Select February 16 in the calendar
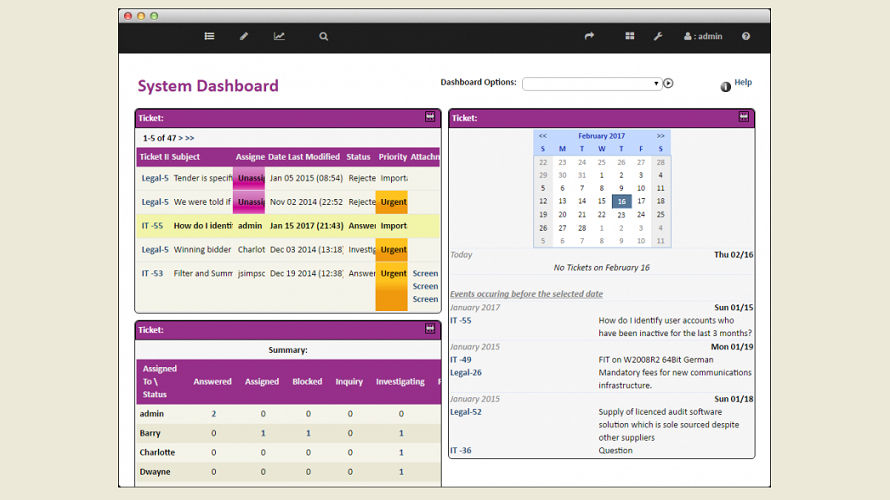890x500 pixels. pos(622,201)
